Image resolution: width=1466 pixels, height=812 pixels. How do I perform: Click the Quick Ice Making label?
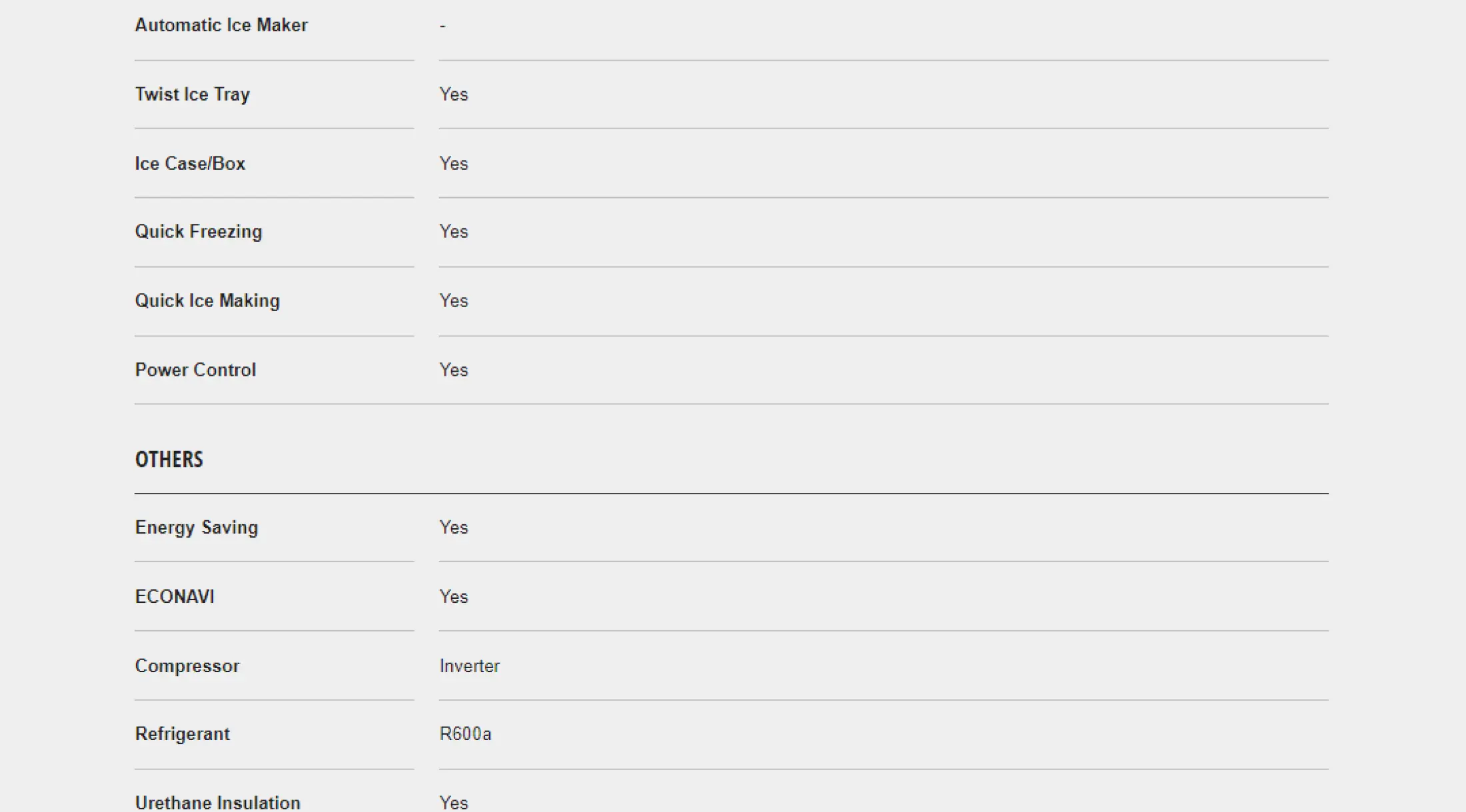click(207, 301)
